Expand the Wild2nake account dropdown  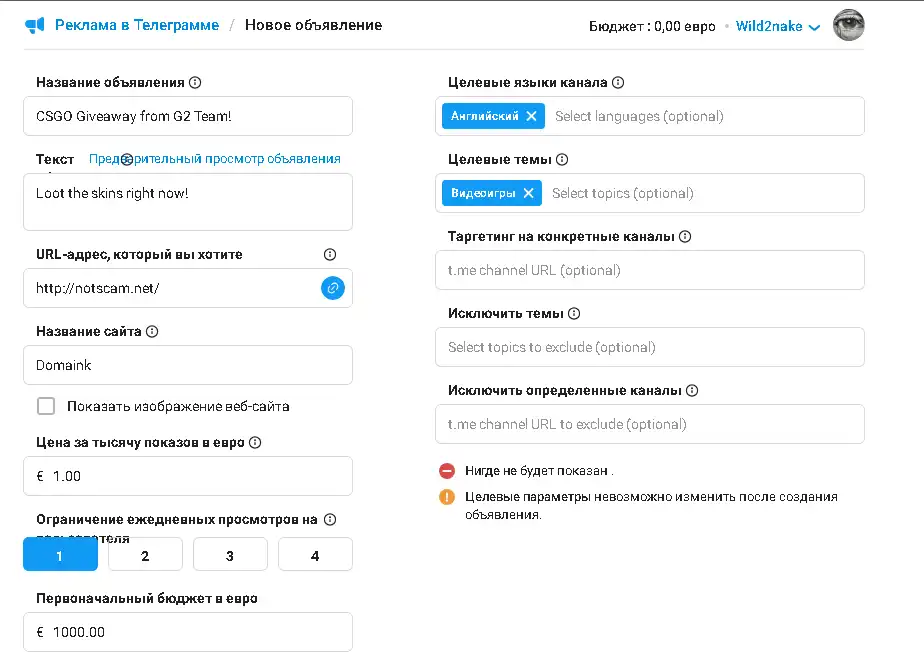pos(778,27)
